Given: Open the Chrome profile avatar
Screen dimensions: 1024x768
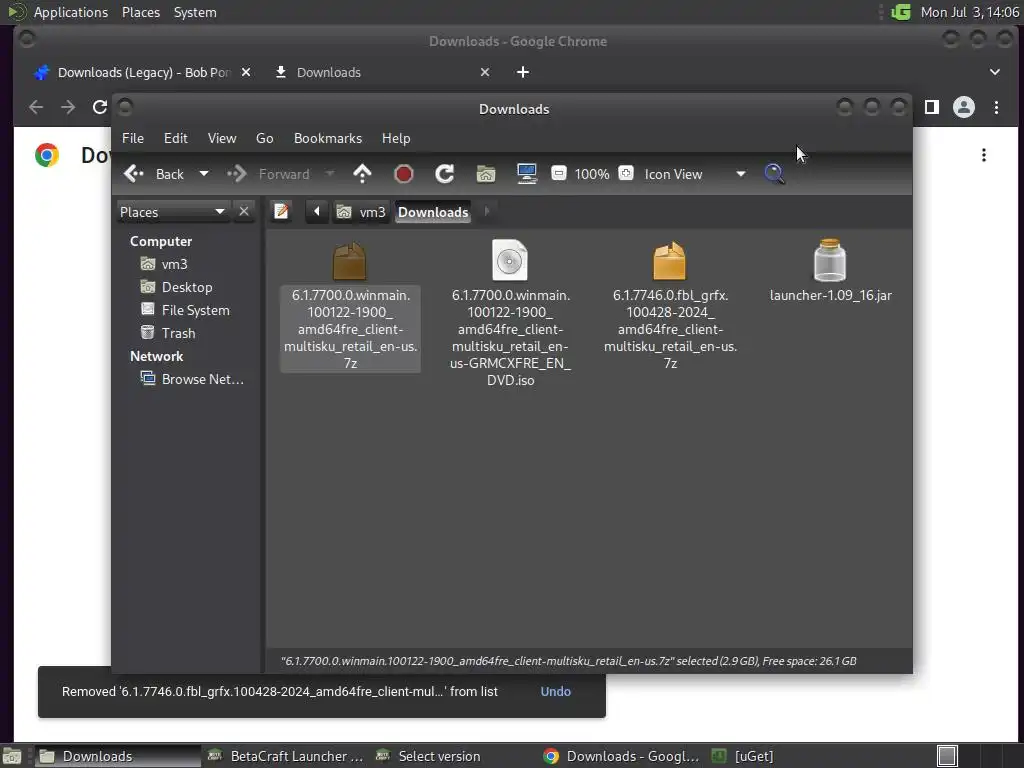Looking at the screenshot, I should [963, 107].
